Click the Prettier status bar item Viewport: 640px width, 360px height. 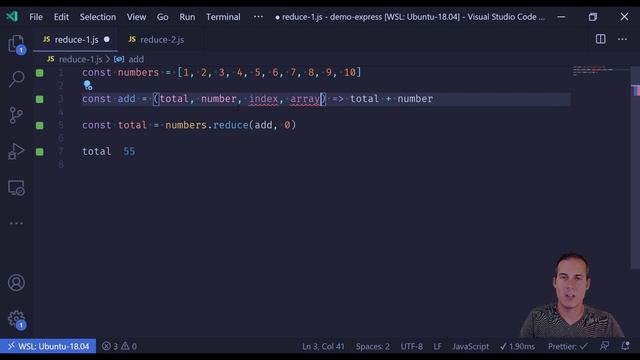pos(567,347)
